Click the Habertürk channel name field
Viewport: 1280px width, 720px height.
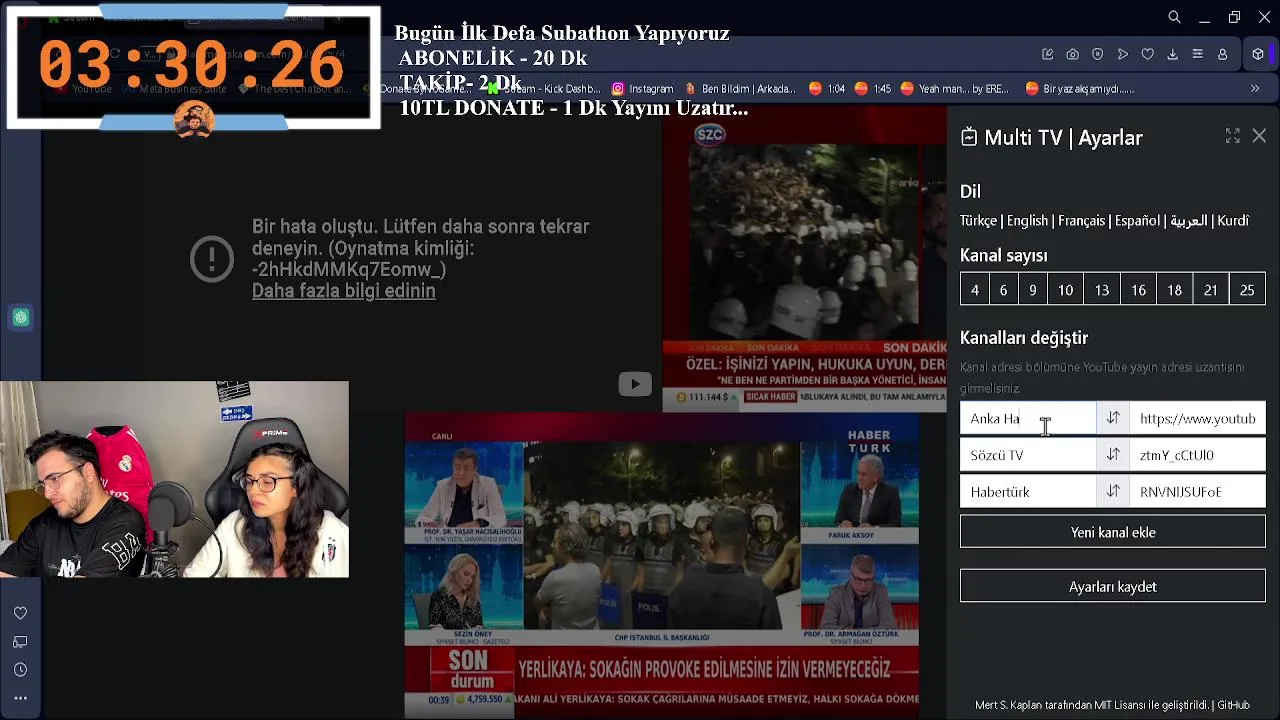pyautogui.click(x=1028, y=492)
